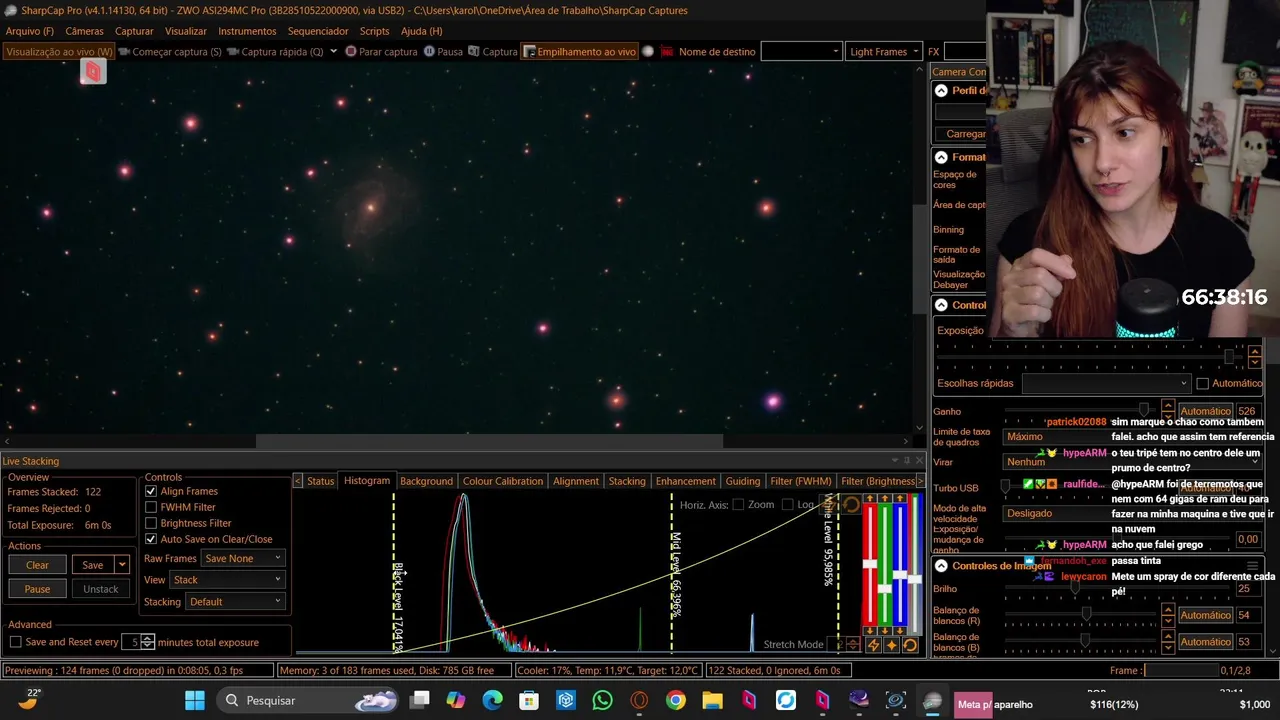Open the Scripts menu
This screenshot has height=720, width=1280.
click(x=375, y=31)
